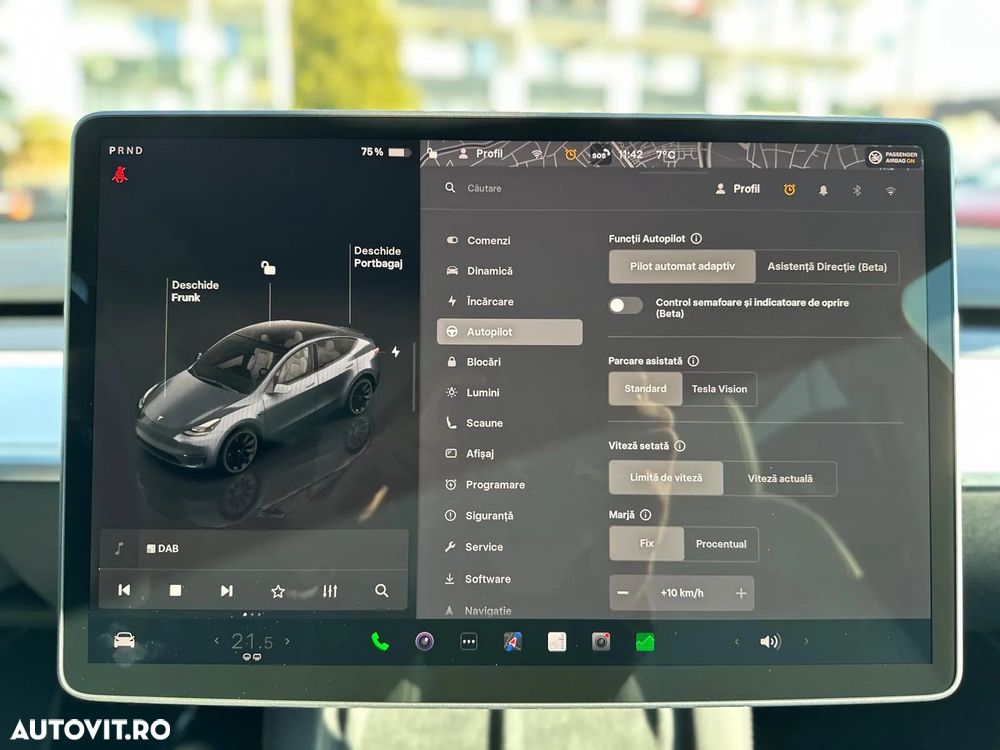Choose Tesla Vision assisted parking
The height and width of the screenshot is (750, 1000).
coord(719,389)
